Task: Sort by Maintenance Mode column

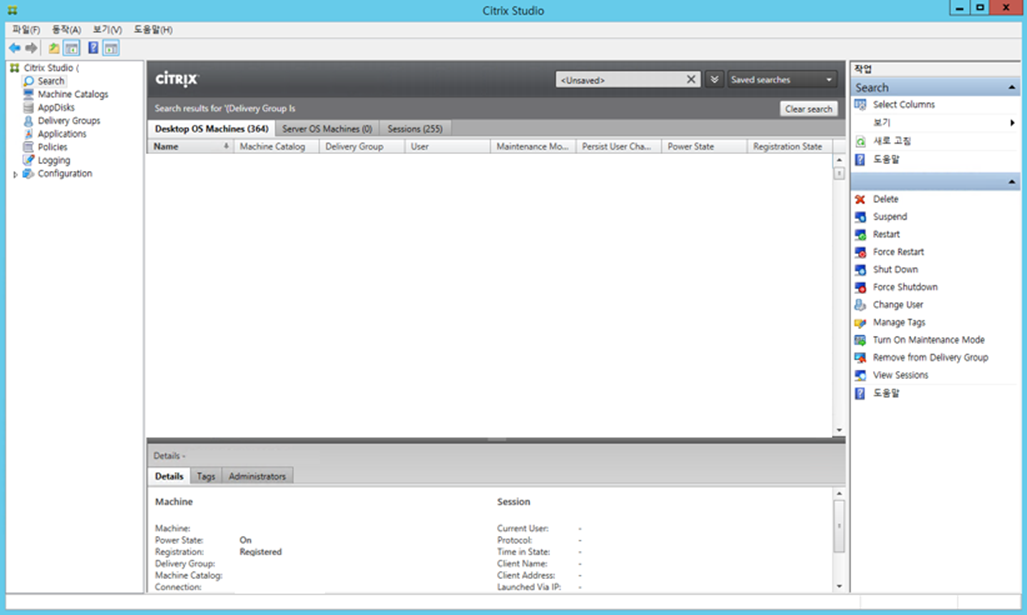Action: click(x=532, y=147)
